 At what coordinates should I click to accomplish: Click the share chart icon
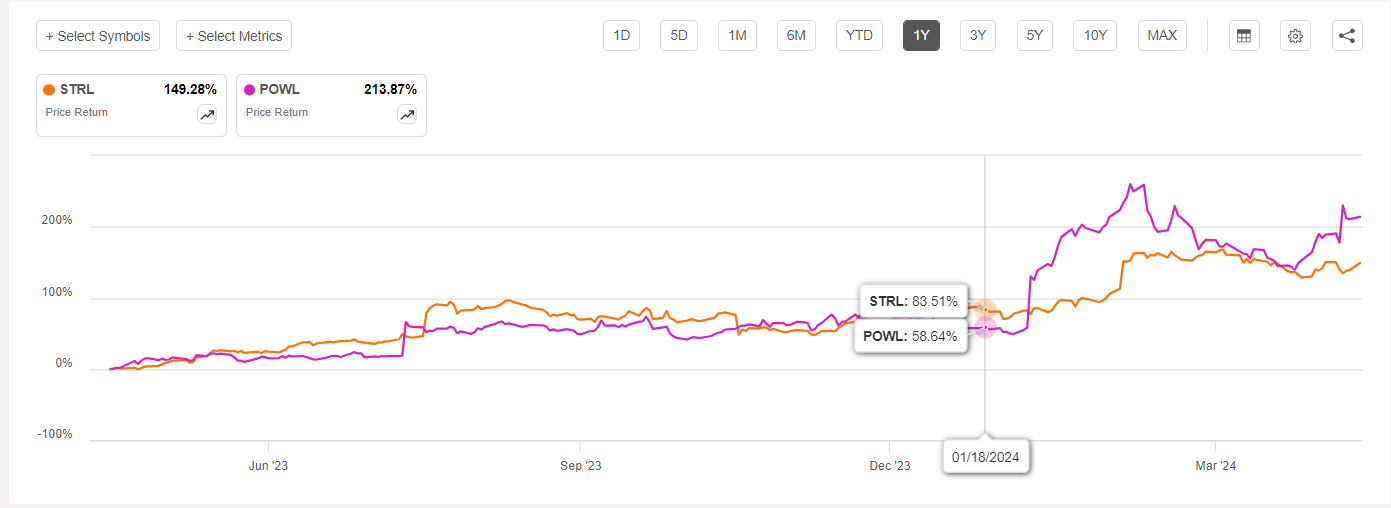point(1347,36)
